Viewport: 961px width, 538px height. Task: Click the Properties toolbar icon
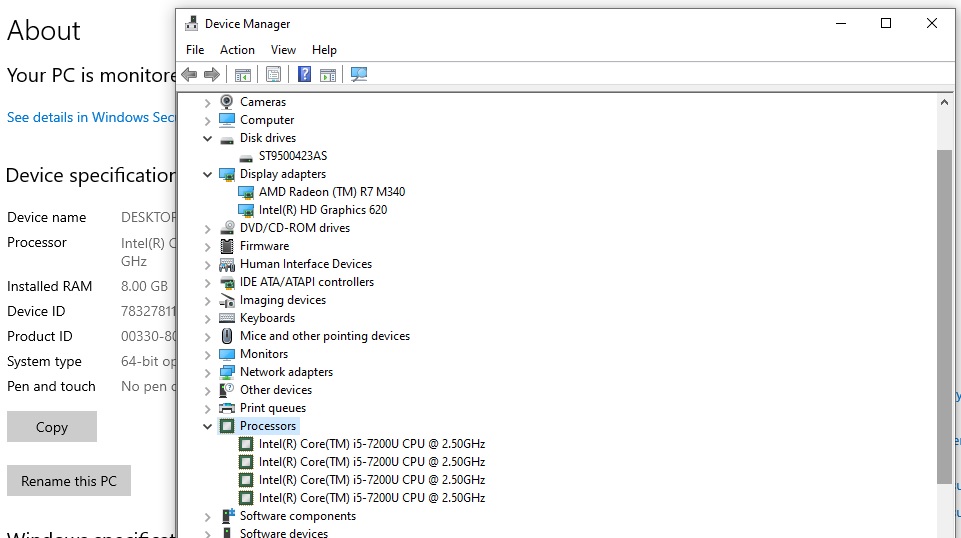click(x=273, y=75)
